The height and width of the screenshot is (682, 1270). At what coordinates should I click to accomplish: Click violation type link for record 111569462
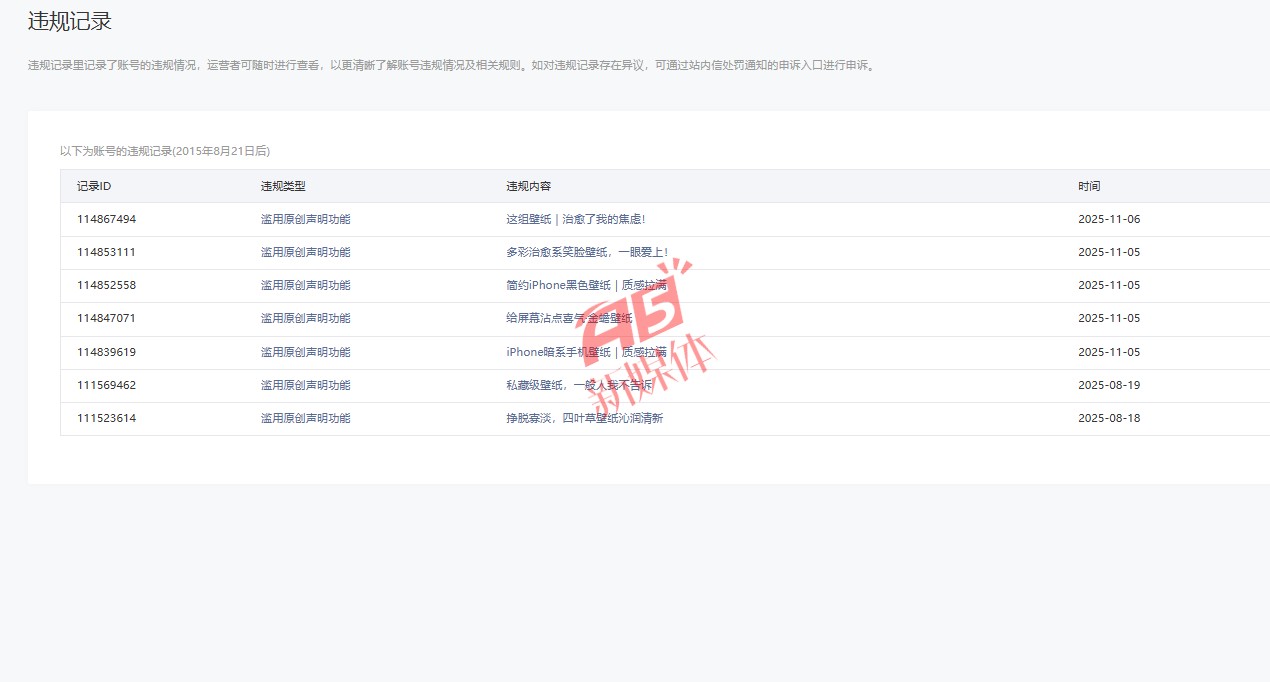[305, 385]
